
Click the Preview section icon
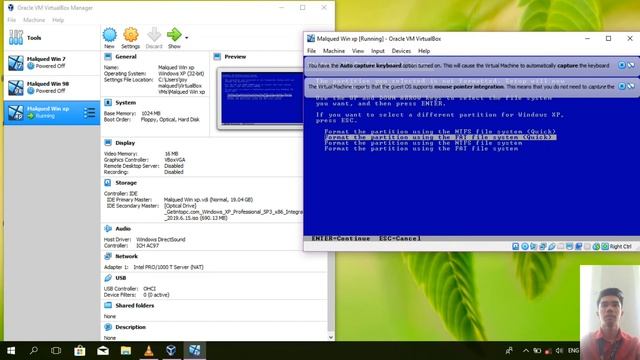217,57
